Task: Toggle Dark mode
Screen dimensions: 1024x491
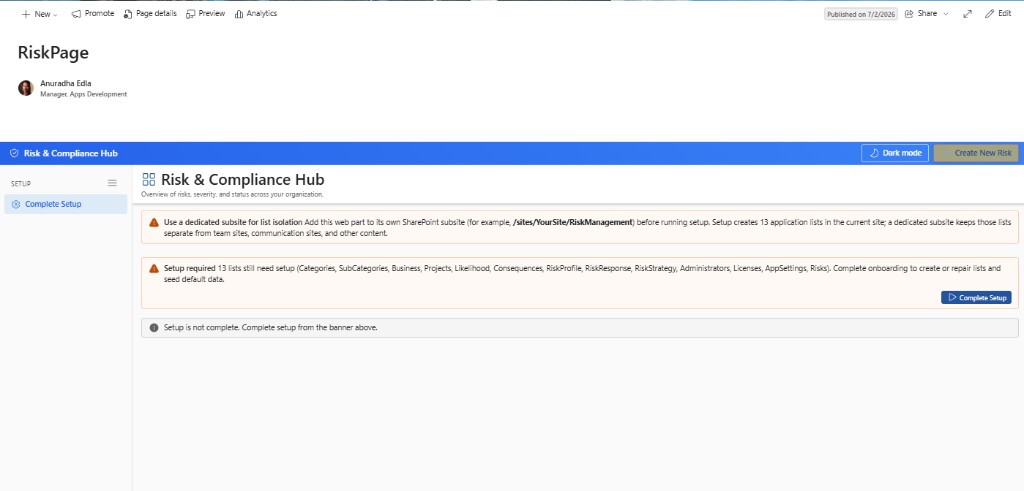Action: 895,153
